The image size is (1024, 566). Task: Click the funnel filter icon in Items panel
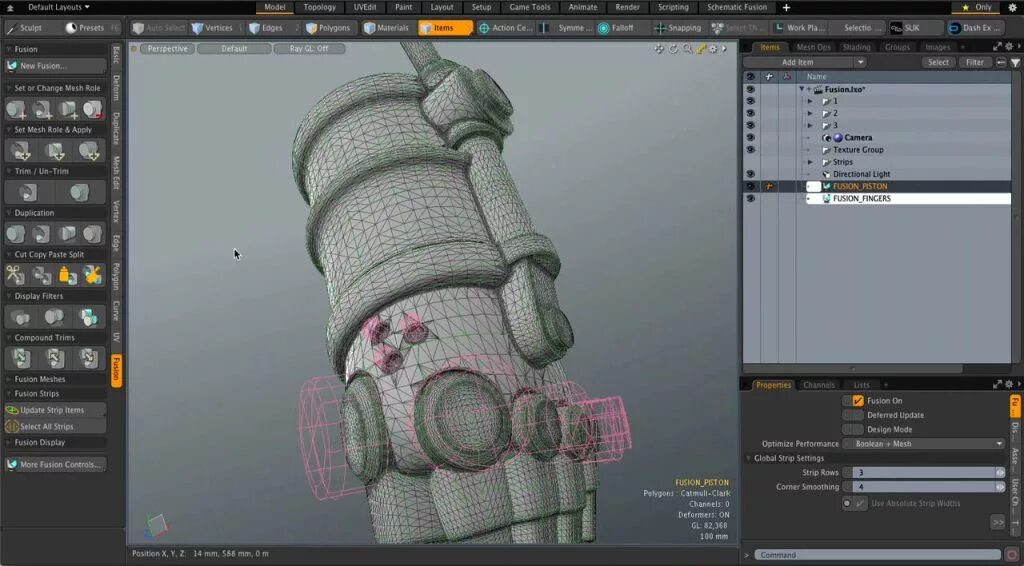pos(1016,63)
